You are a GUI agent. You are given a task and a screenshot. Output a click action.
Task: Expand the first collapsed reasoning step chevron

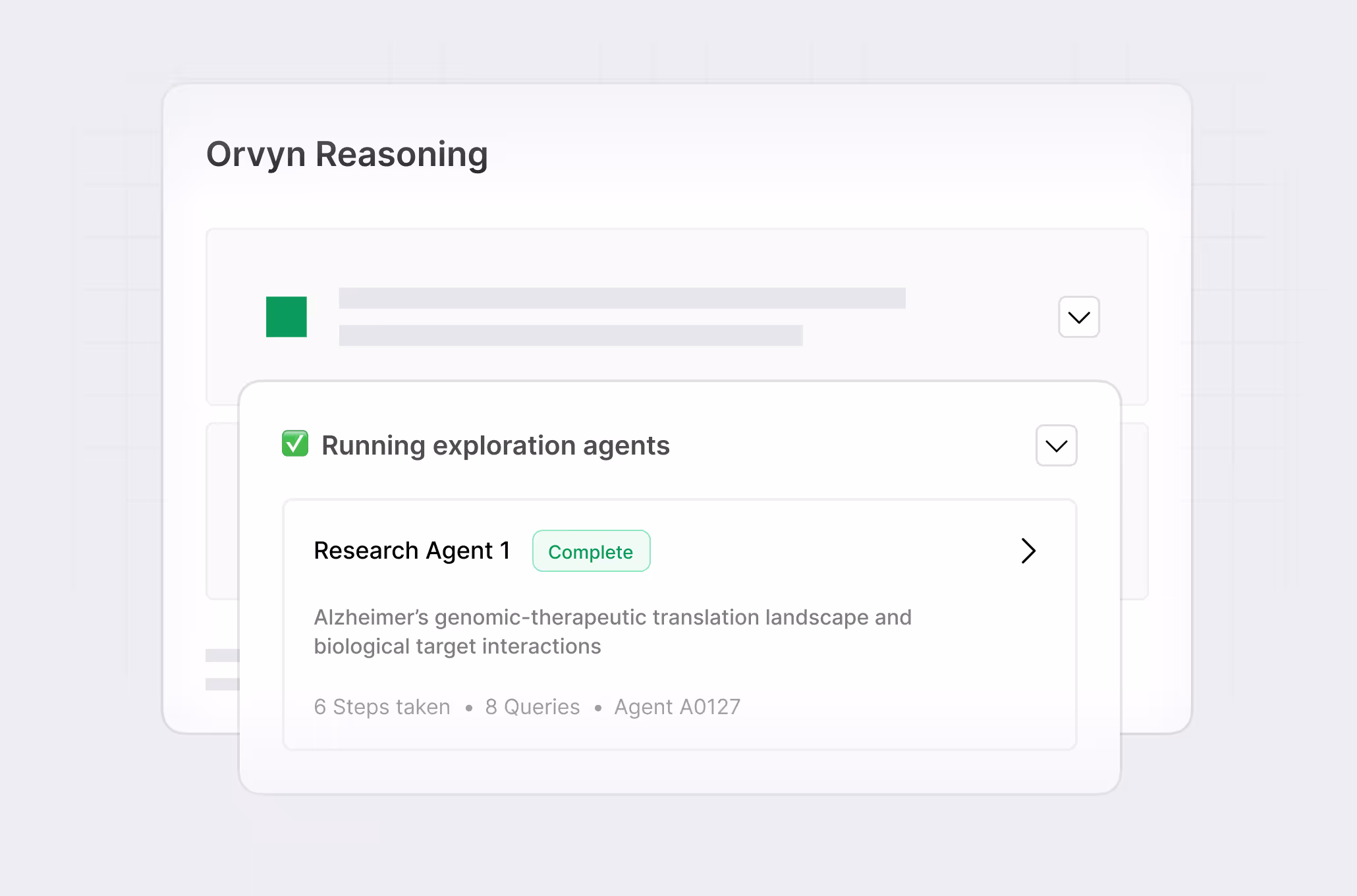(x=1078, y=317)
